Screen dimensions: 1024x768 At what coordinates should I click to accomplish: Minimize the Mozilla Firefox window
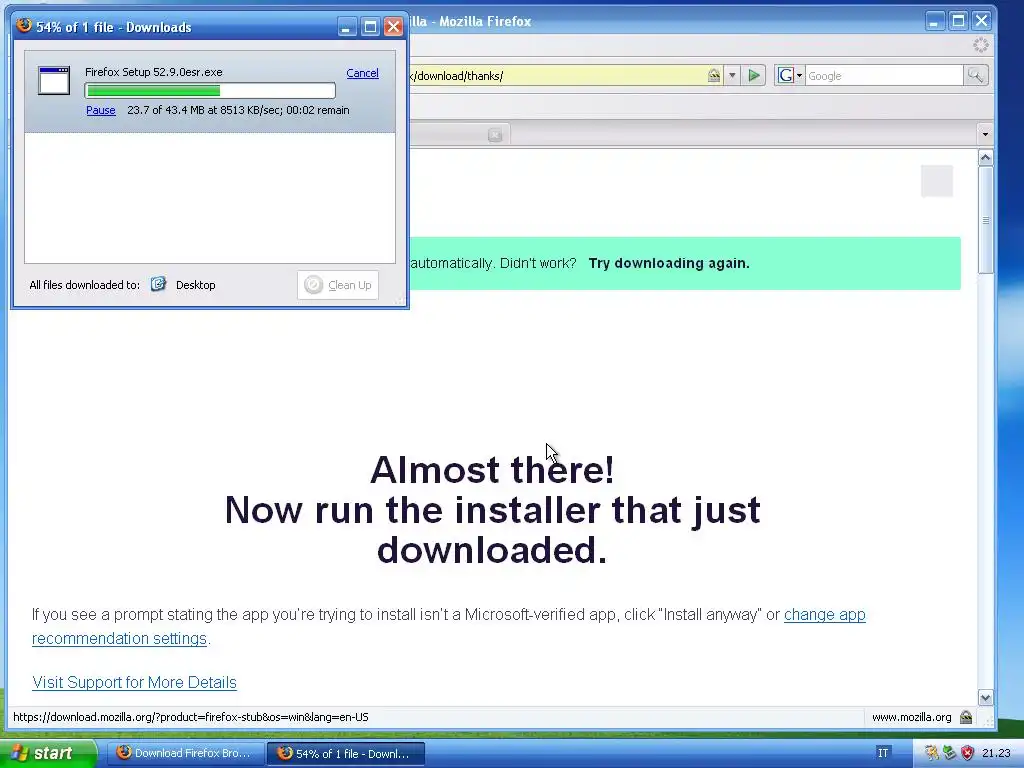point(935,21)
